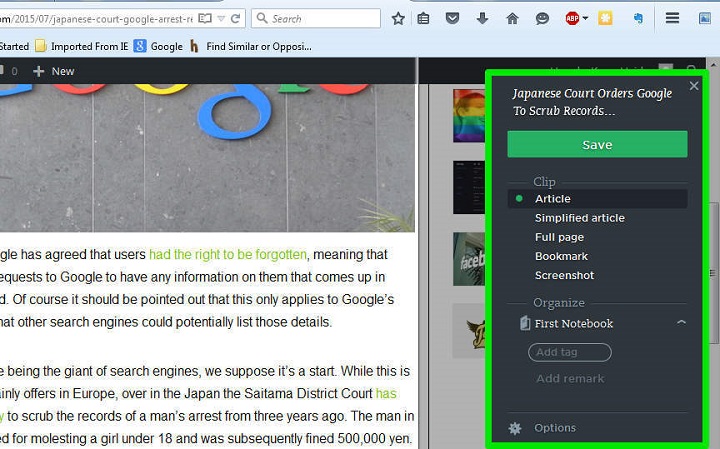
Task: Go to the Firefox home page icon
Action: pyautogui.click(x=512, y=19)
